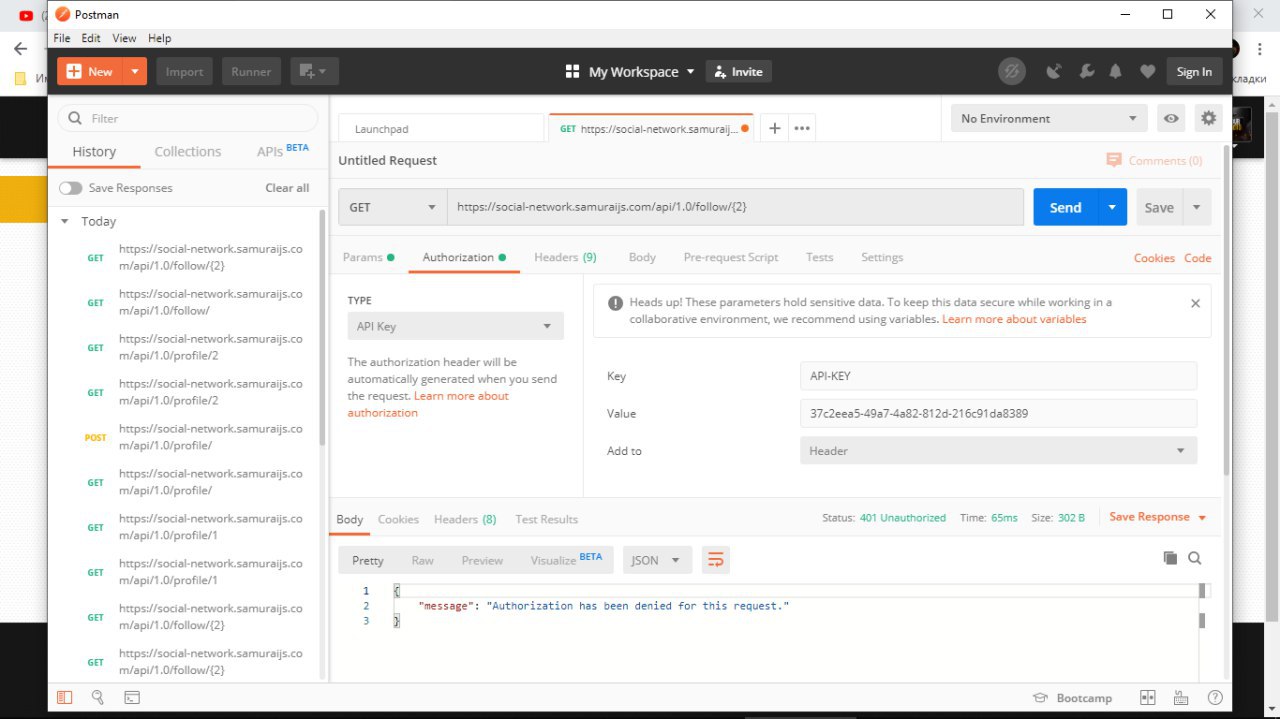Open the wrench settings icon in header
Image resolution: width=1280 pixels, height=719 pixels.
1086,71
